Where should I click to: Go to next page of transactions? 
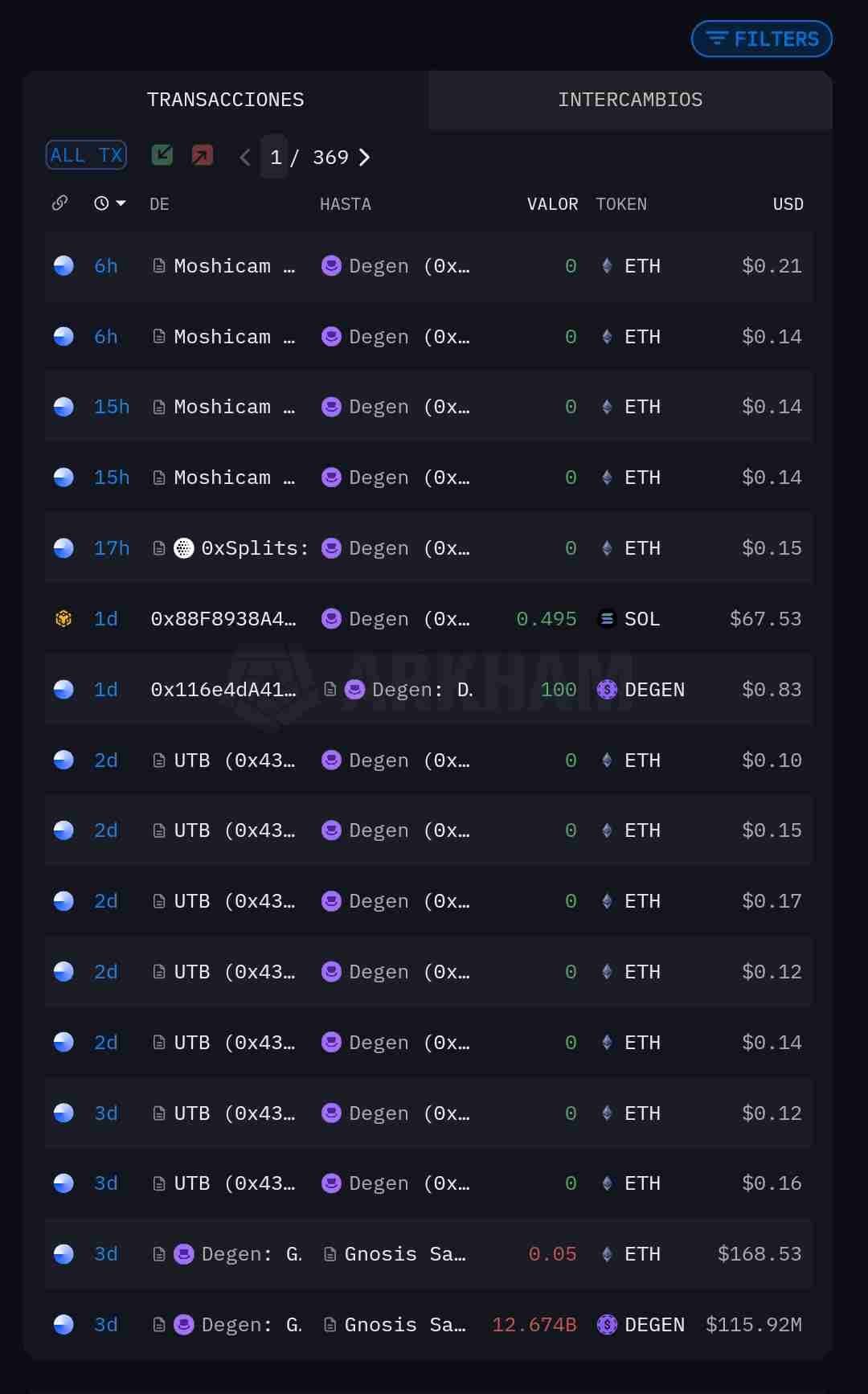[365, 157]
